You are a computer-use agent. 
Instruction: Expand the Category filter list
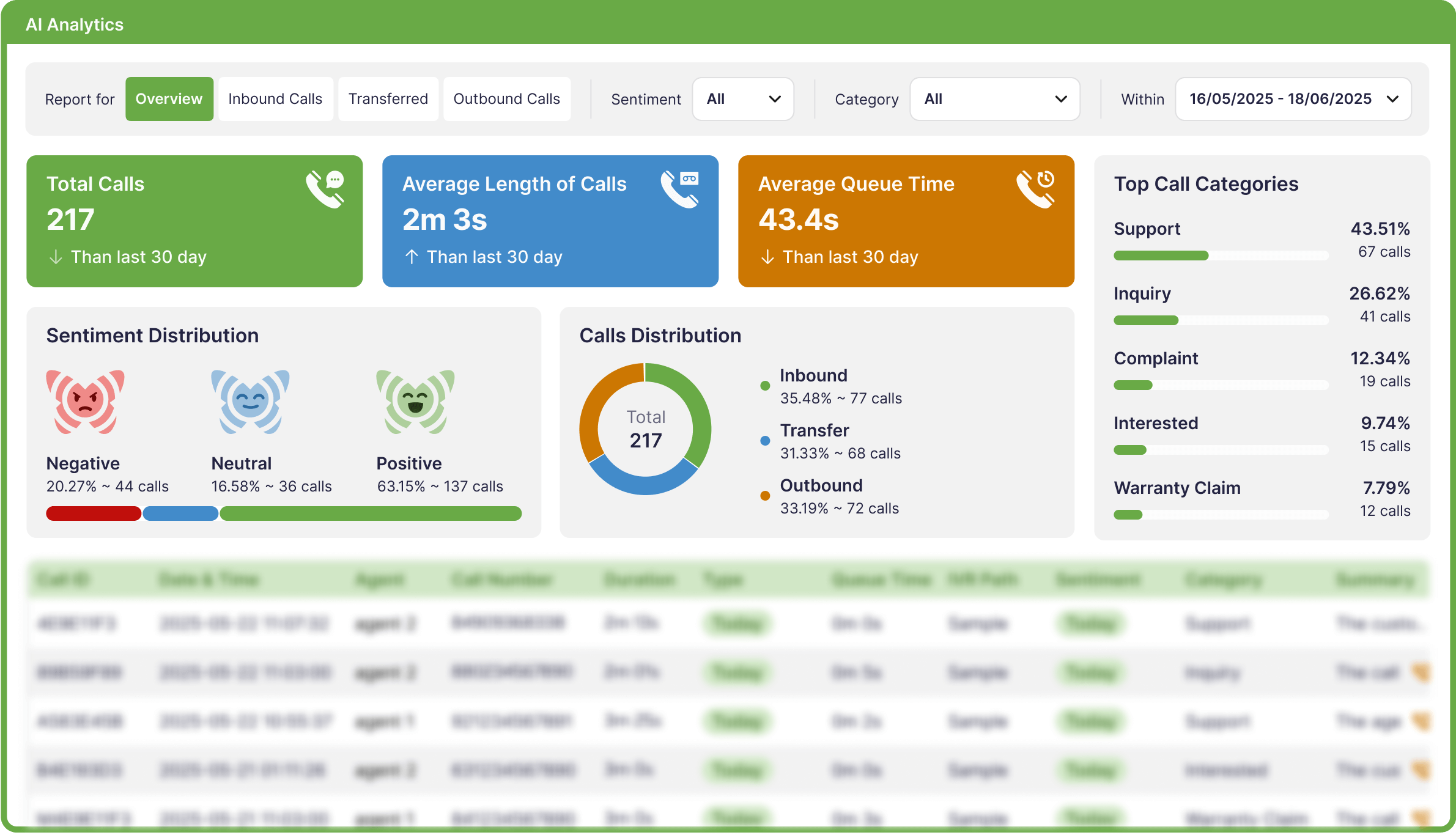pyautogui.click(x=994, y=98)
